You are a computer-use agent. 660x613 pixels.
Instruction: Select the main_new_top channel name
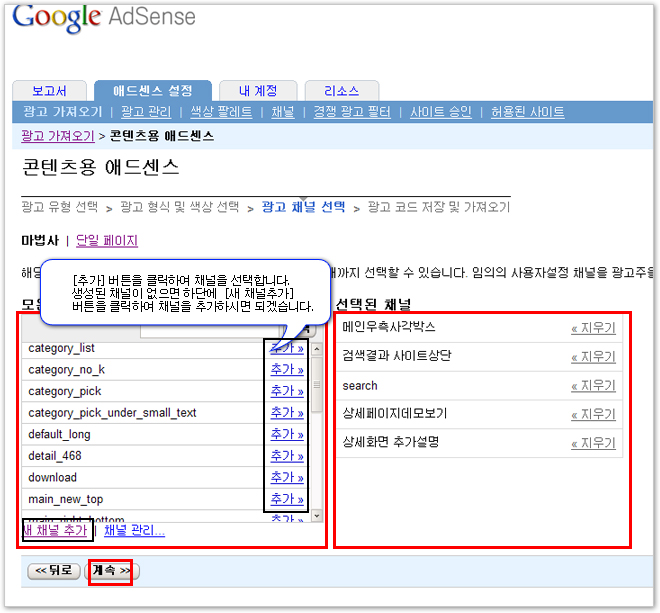(x=66, y=499)
